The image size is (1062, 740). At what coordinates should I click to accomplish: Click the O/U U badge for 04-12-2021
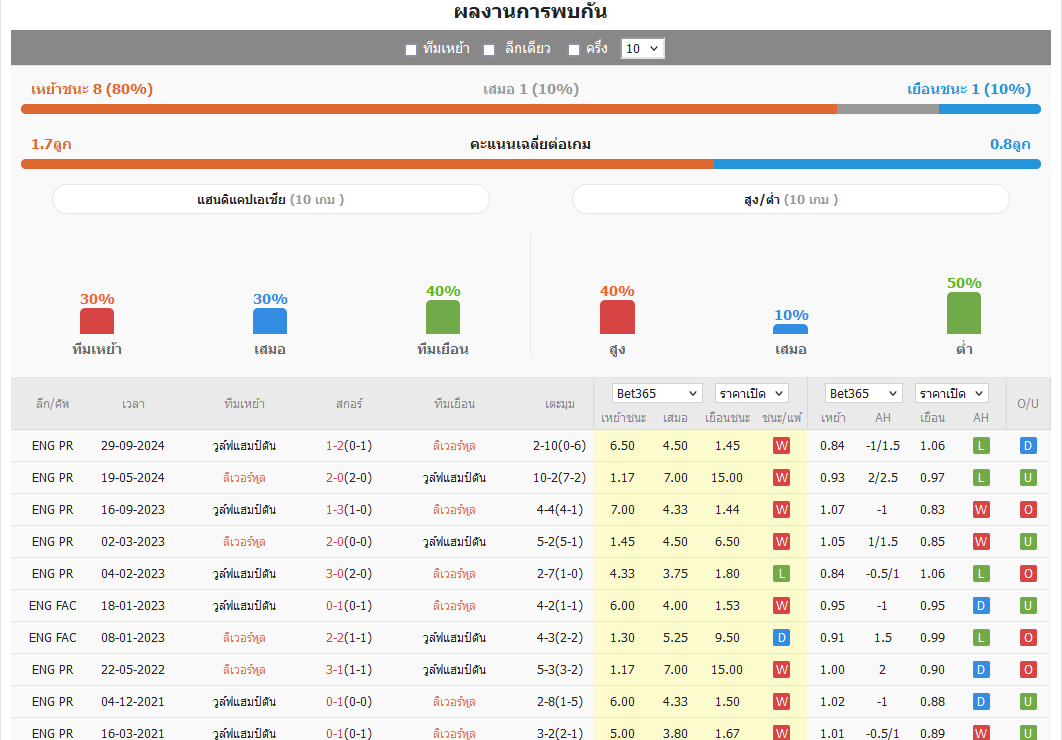(1028, 701)
